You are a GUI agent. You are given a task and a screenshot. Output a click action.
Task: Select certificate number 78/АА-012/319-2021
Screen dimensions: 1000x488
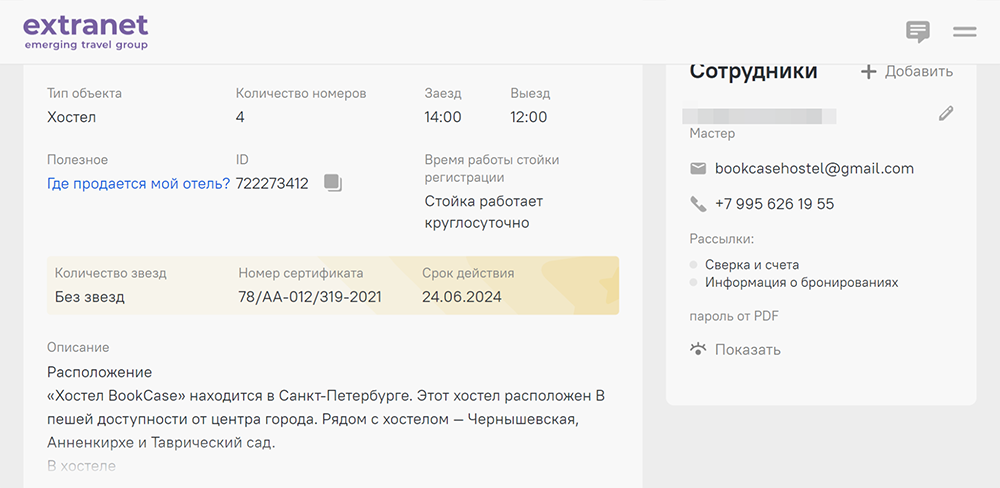point(309,297)
